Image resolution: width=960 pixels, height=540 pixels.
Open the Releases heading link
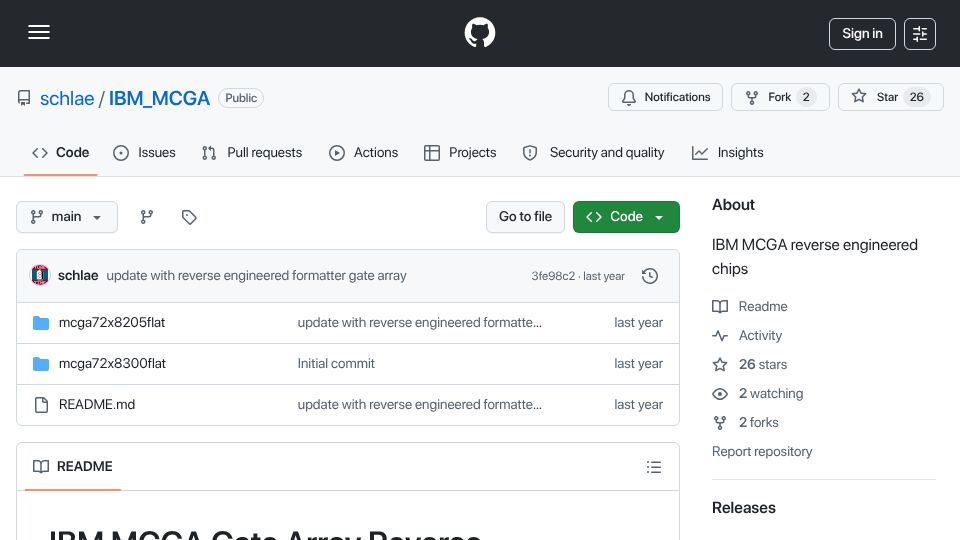(x=743, y=508)
